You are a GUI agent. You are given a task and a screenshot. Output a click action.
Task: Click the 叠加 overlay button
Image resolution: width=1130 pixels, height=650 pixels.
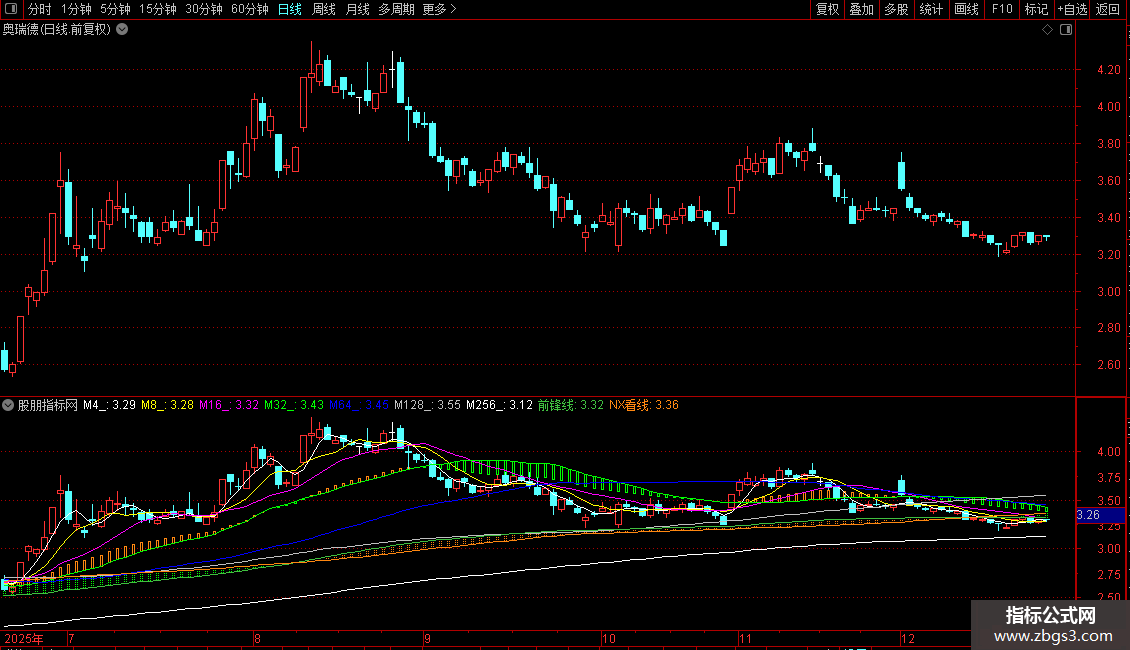pyautogui.click(x=861, y=9)
